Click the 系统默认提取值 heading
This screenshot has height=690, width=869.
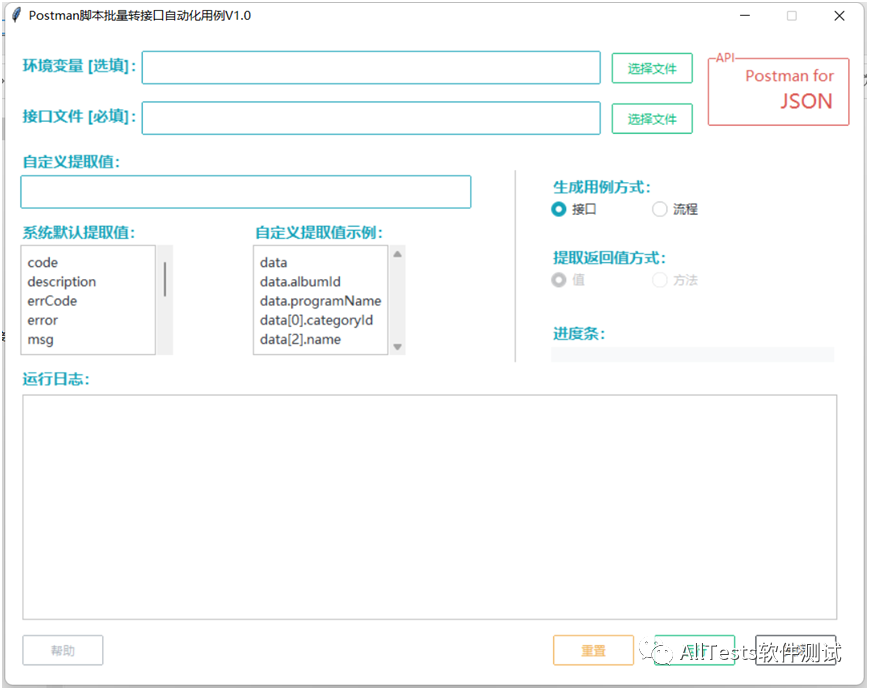[79, 232]
